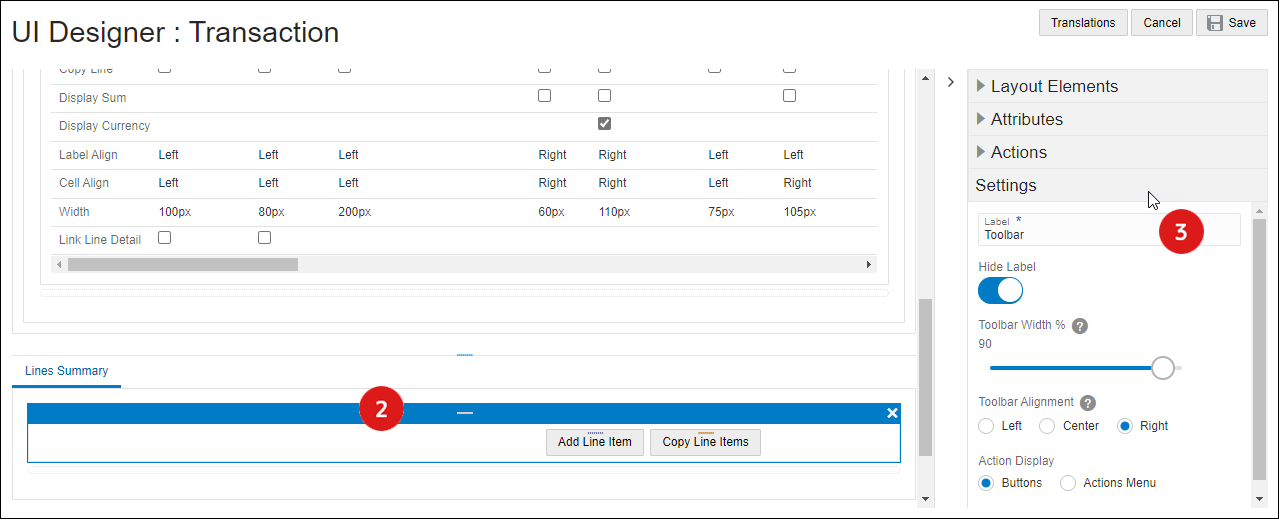Click the minimize dash on the blue toolbar header
Viewport: 1279px width, 519px height.
(465, 413)
